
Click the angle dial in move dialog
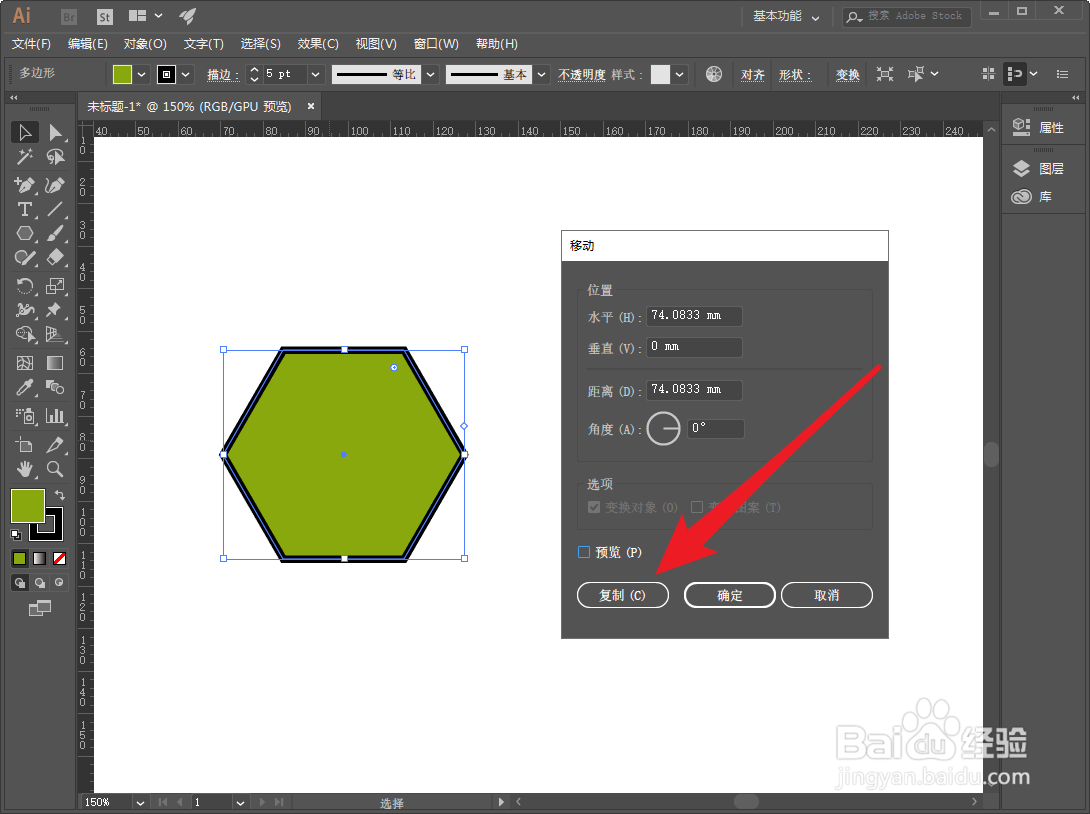[x=663, y=428]
